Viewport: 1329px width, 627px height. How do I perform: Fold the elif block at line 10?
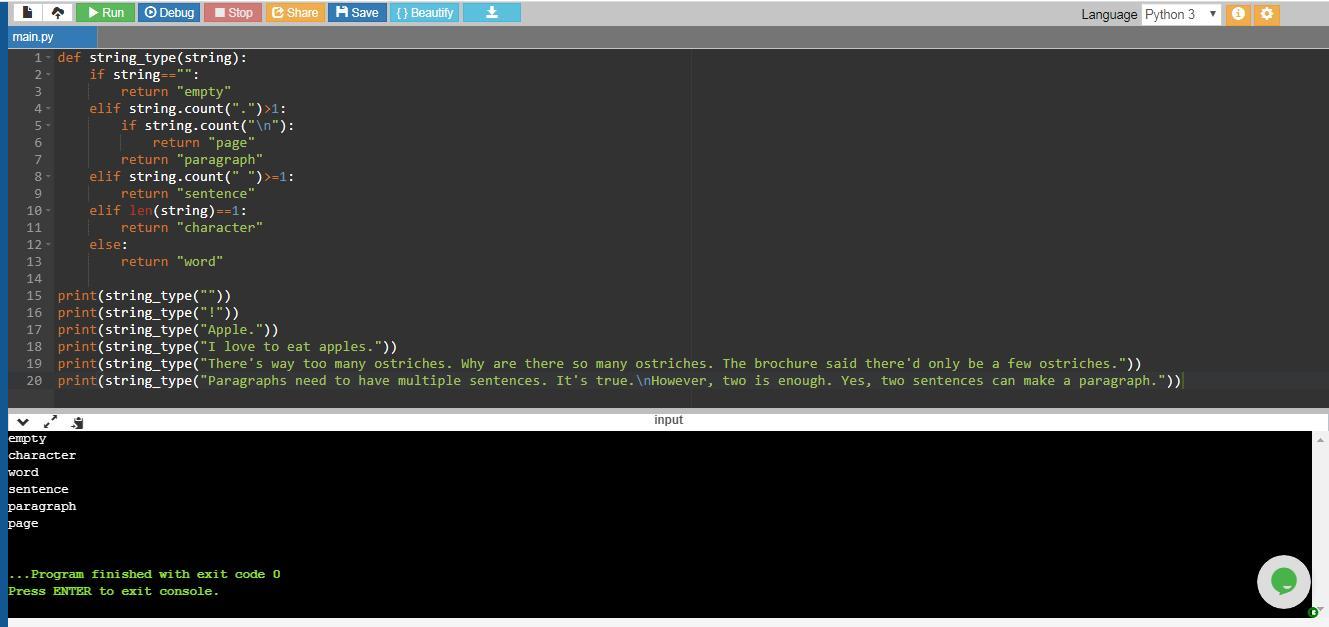click(48, 211)
